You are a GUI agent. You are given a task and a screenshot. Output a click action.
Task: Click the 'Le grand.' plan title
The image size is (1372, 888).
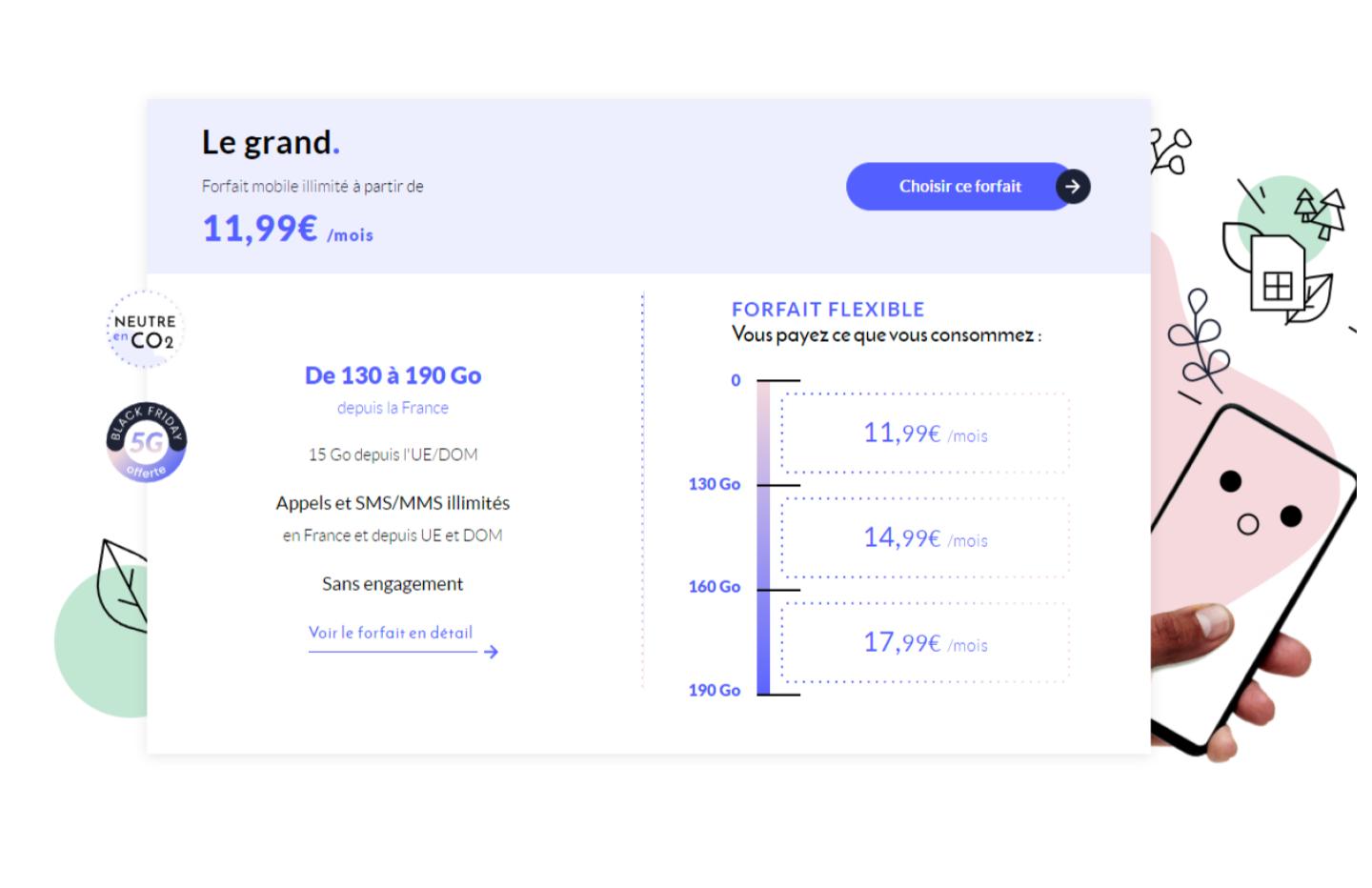click(x=271, y=142)
